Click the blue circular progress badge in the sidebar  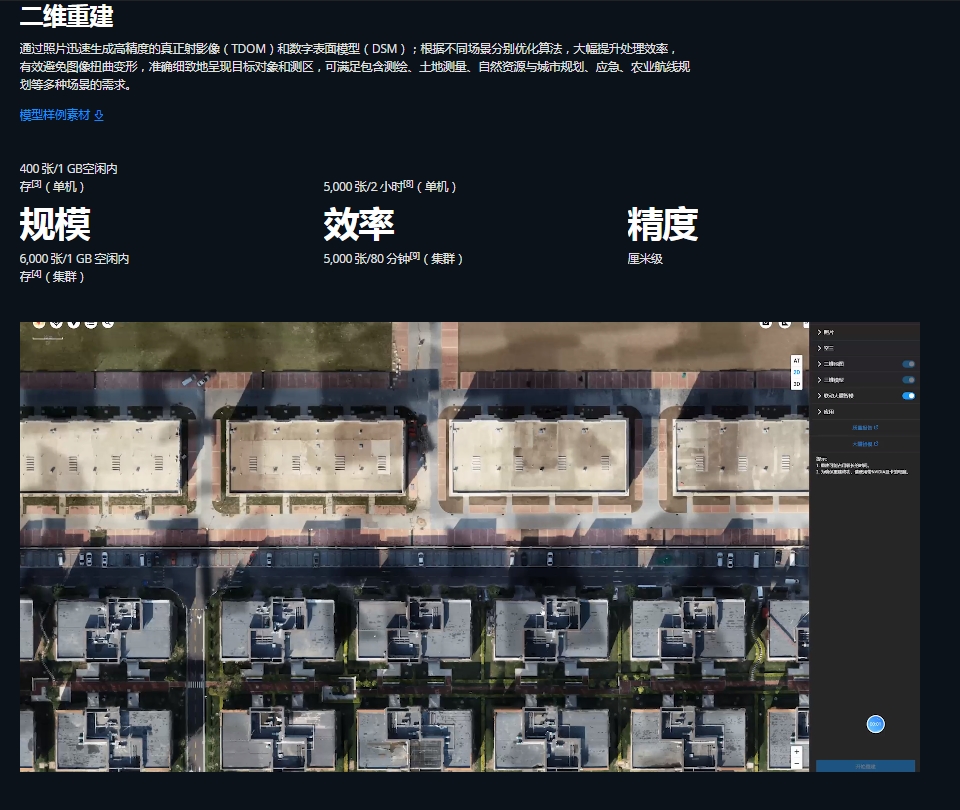point(875,724)
